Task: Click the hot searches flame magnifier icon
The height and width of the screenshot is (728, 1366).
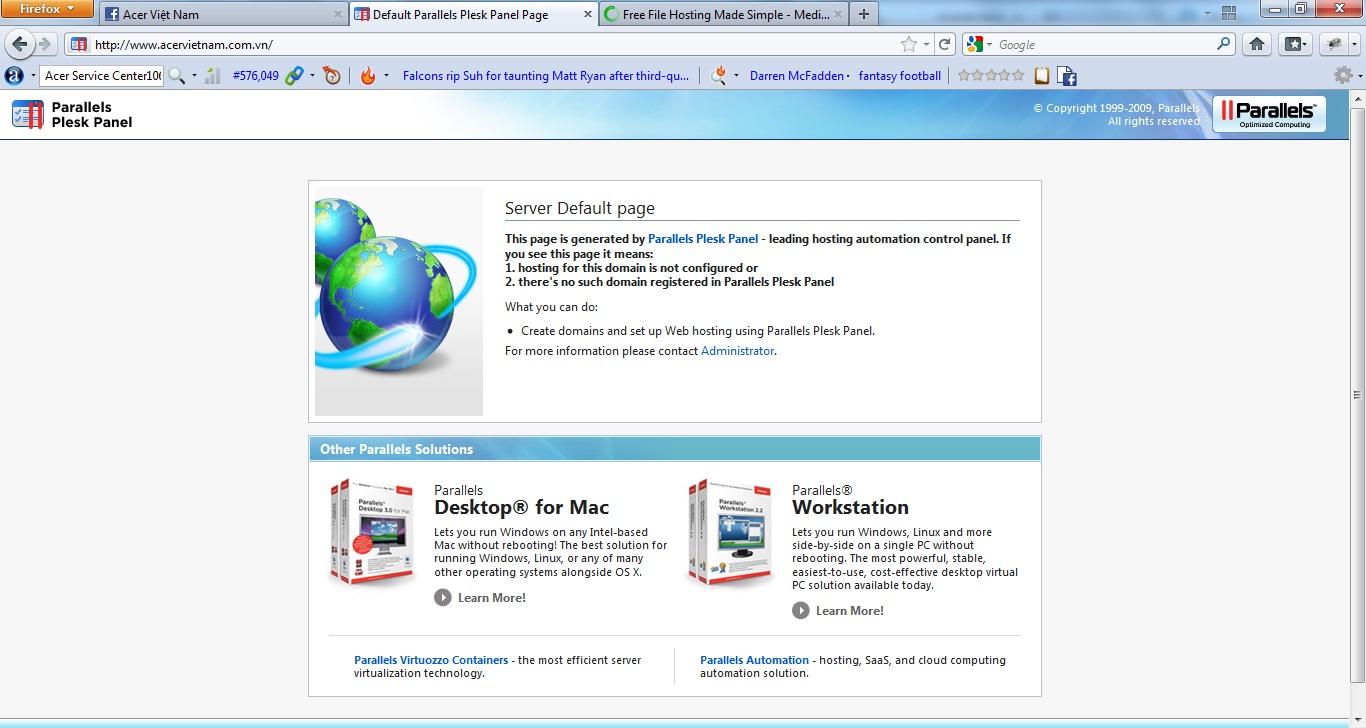Action: coord(718,76)
